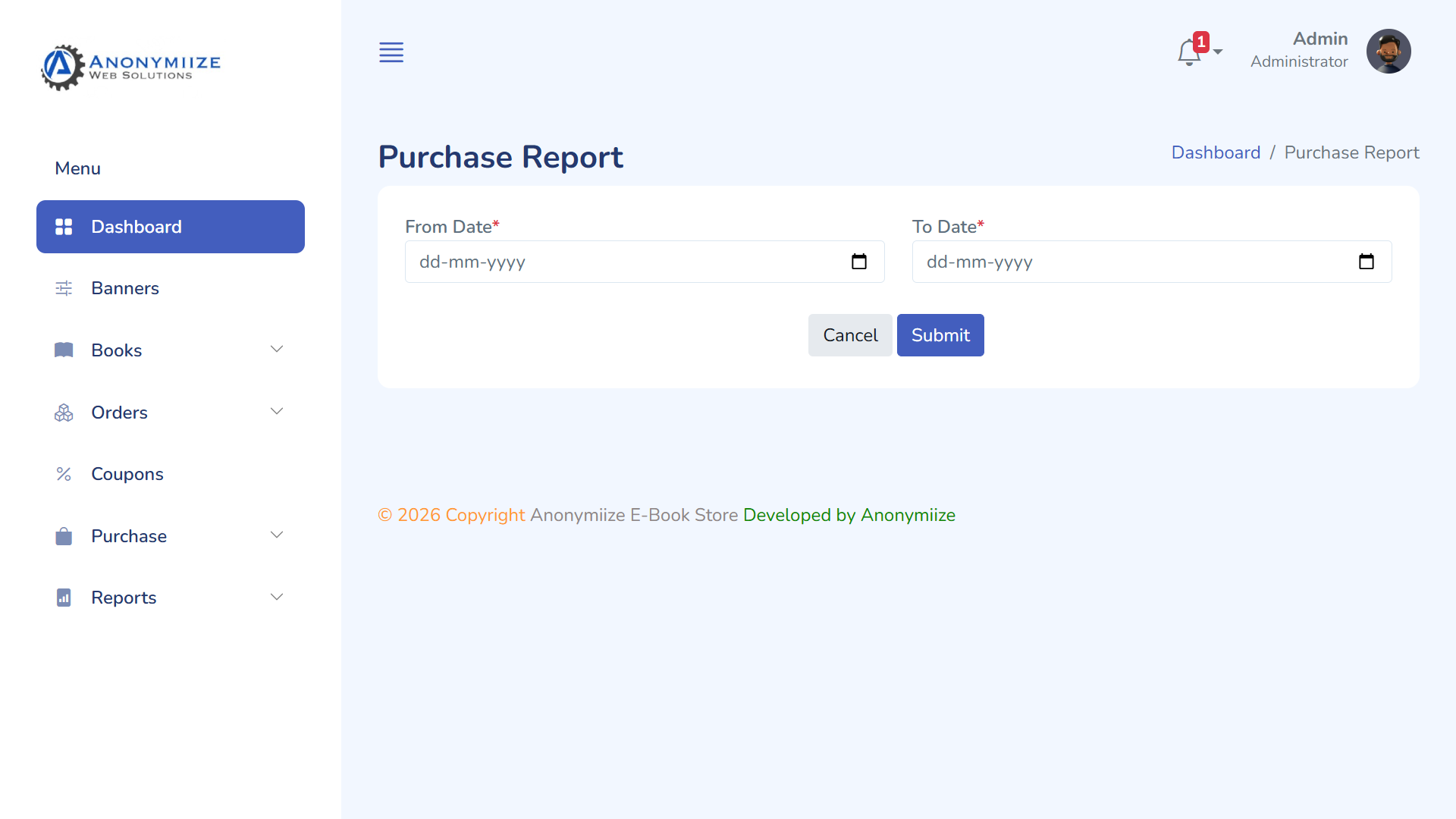Expand the Books submenu chevron
The height and width of the screenshot is (819, 1456).
[277, 349]
